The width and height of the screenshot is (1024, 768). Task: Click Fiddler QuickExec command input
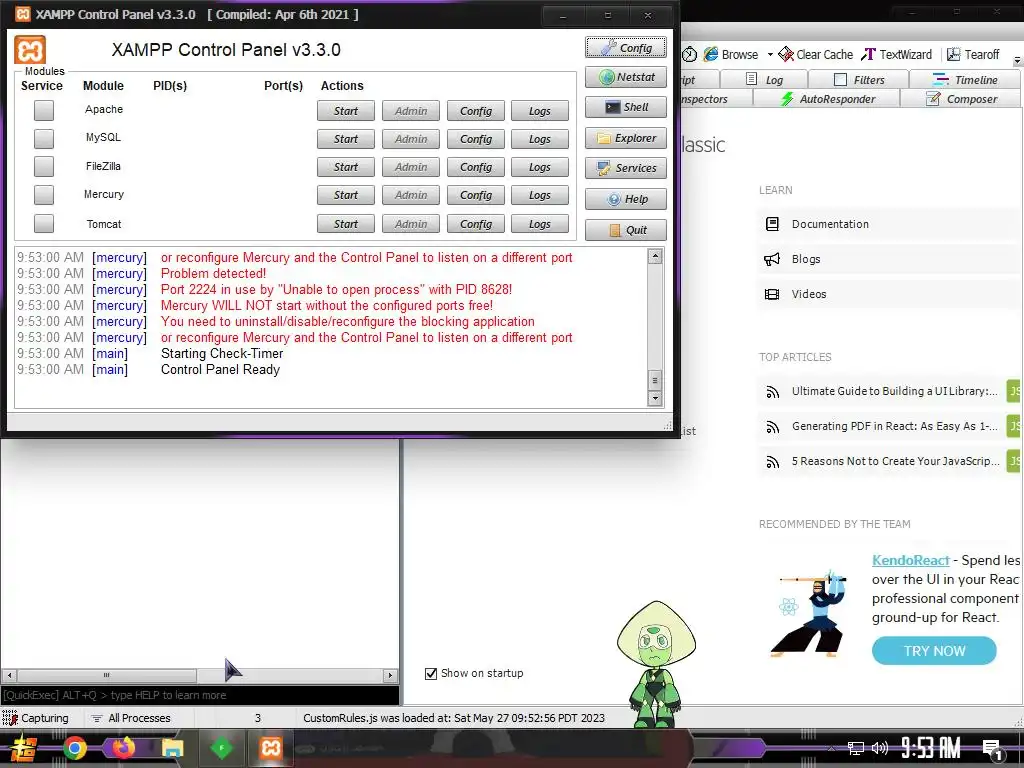point(199,695)
